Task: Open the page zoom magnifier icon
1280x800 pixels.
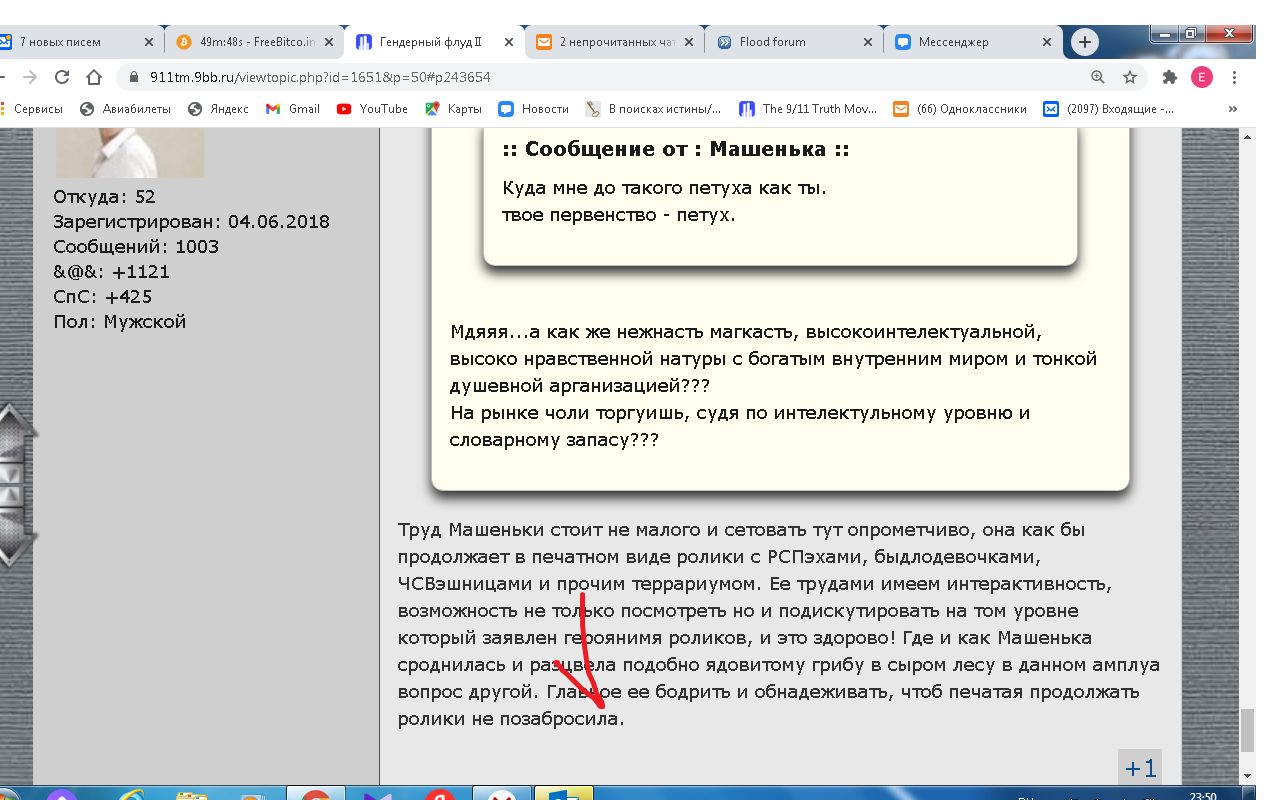Action: 1098,77
